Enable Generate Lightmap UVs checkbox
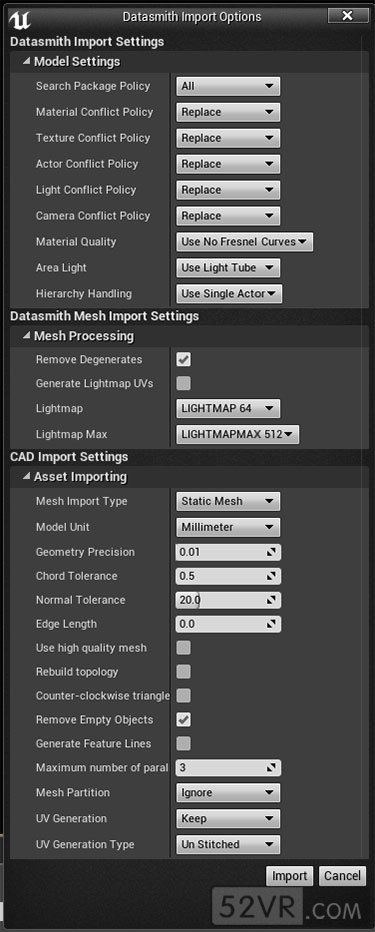This screenshot has height=932, width=375. coord(184,383)
